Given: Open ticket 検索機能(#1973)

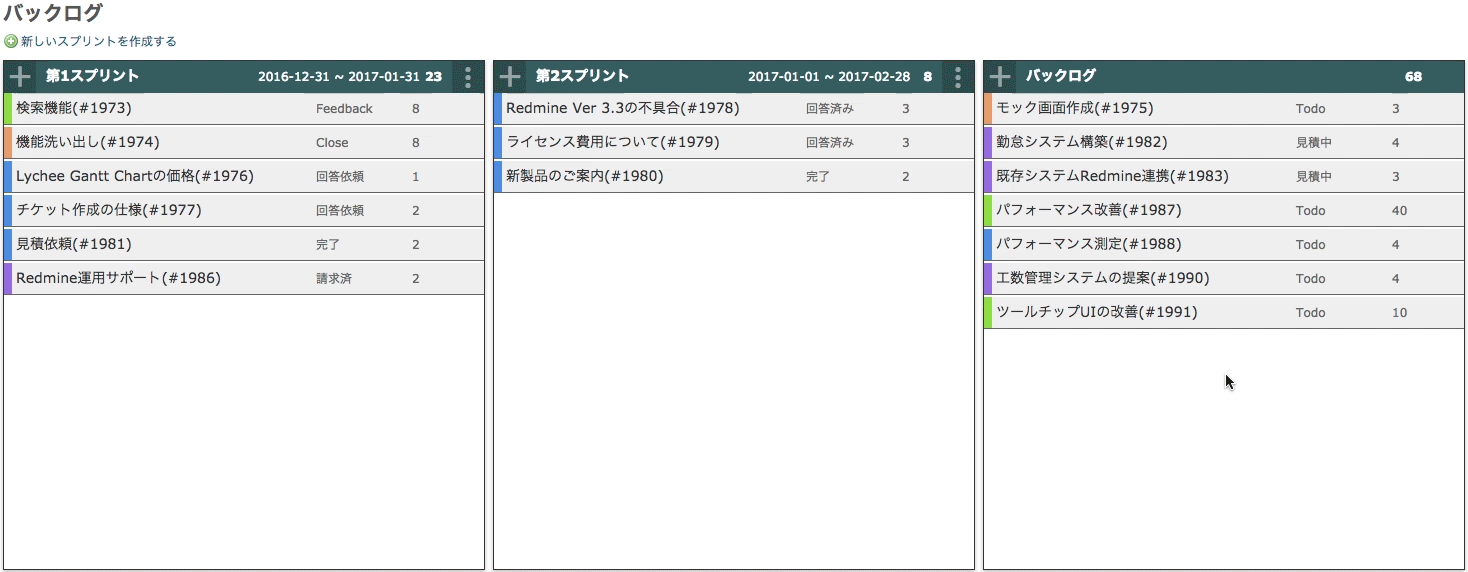Looking at the screenshot, I should pos(74,108).
